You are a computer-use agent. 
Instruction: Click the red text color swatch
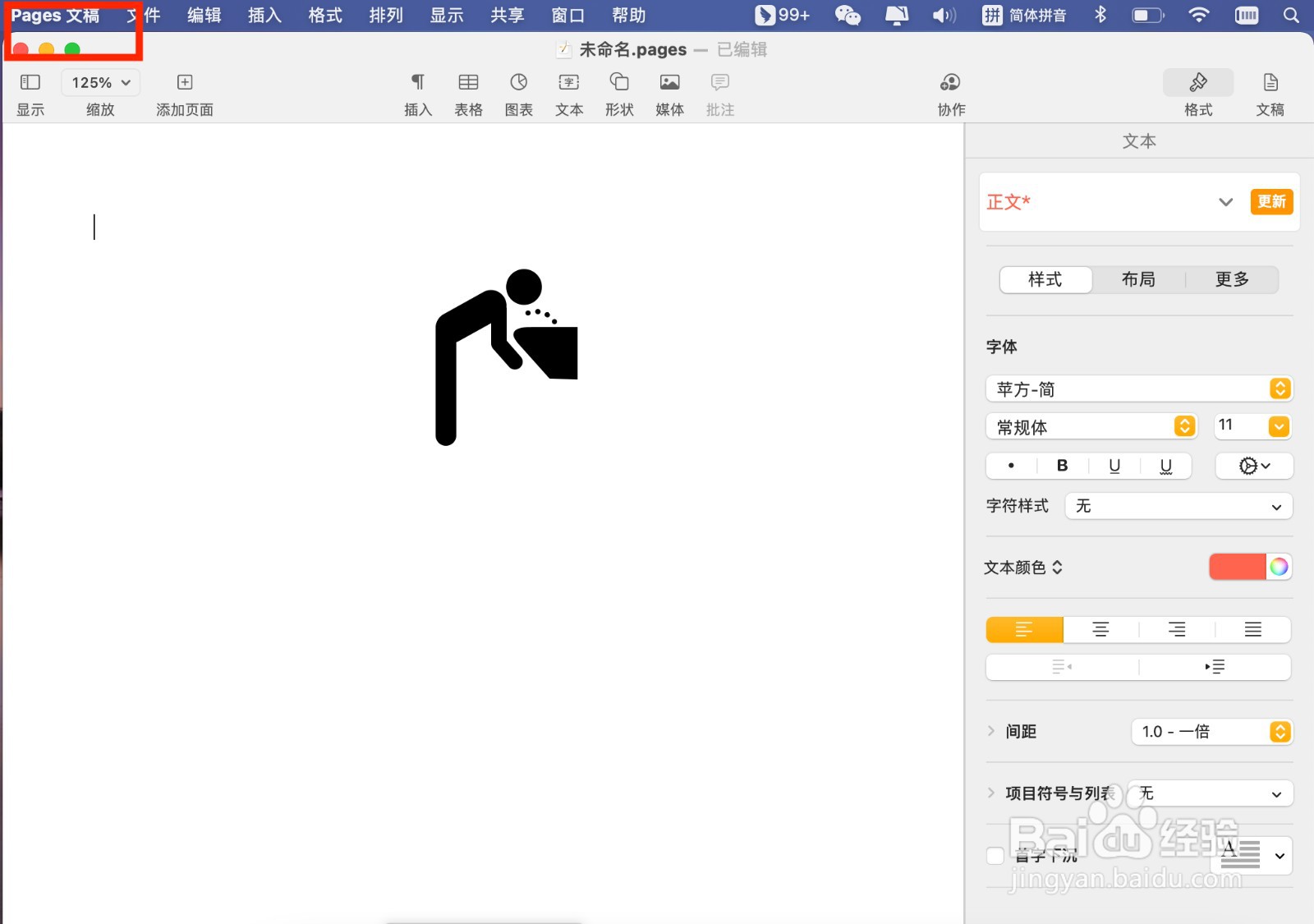1238,567
